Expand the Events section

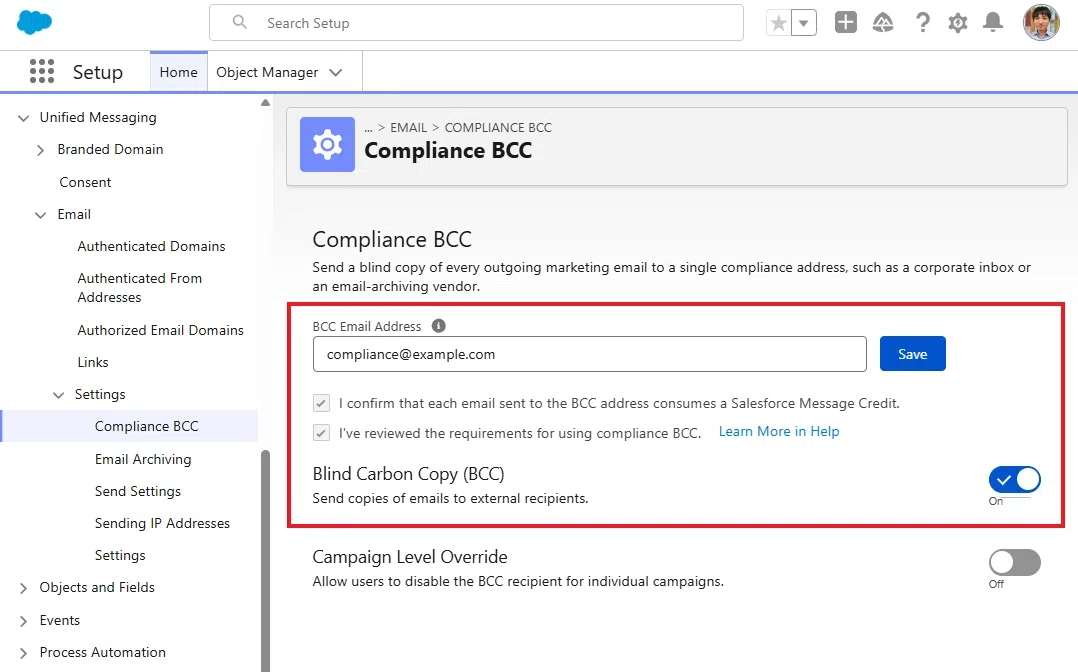coord(23,621)
